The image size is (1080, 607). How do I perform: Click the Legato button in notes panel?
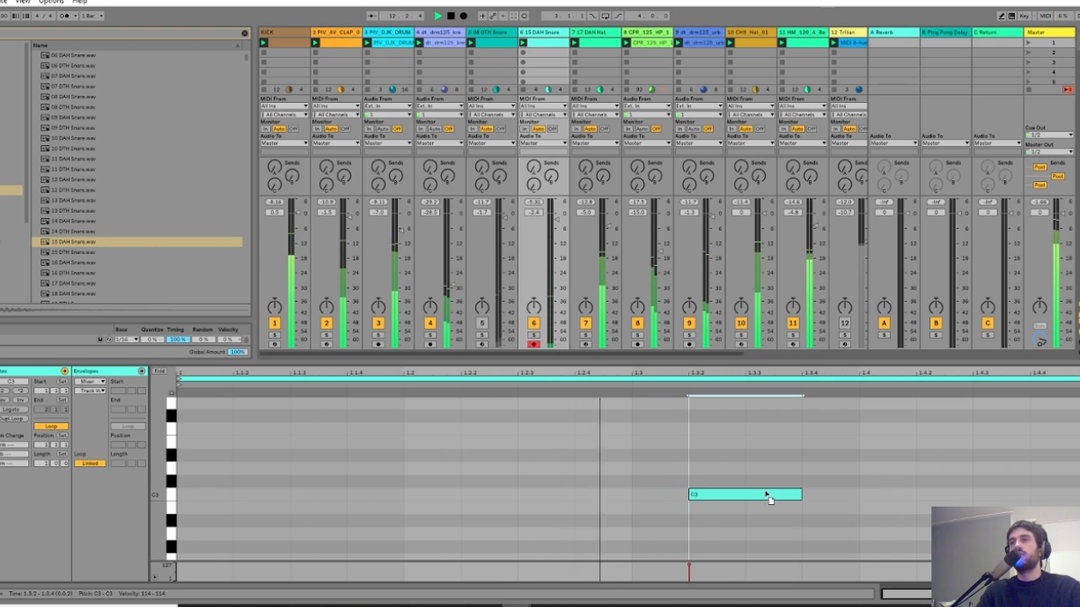click(x=12, y=409)
